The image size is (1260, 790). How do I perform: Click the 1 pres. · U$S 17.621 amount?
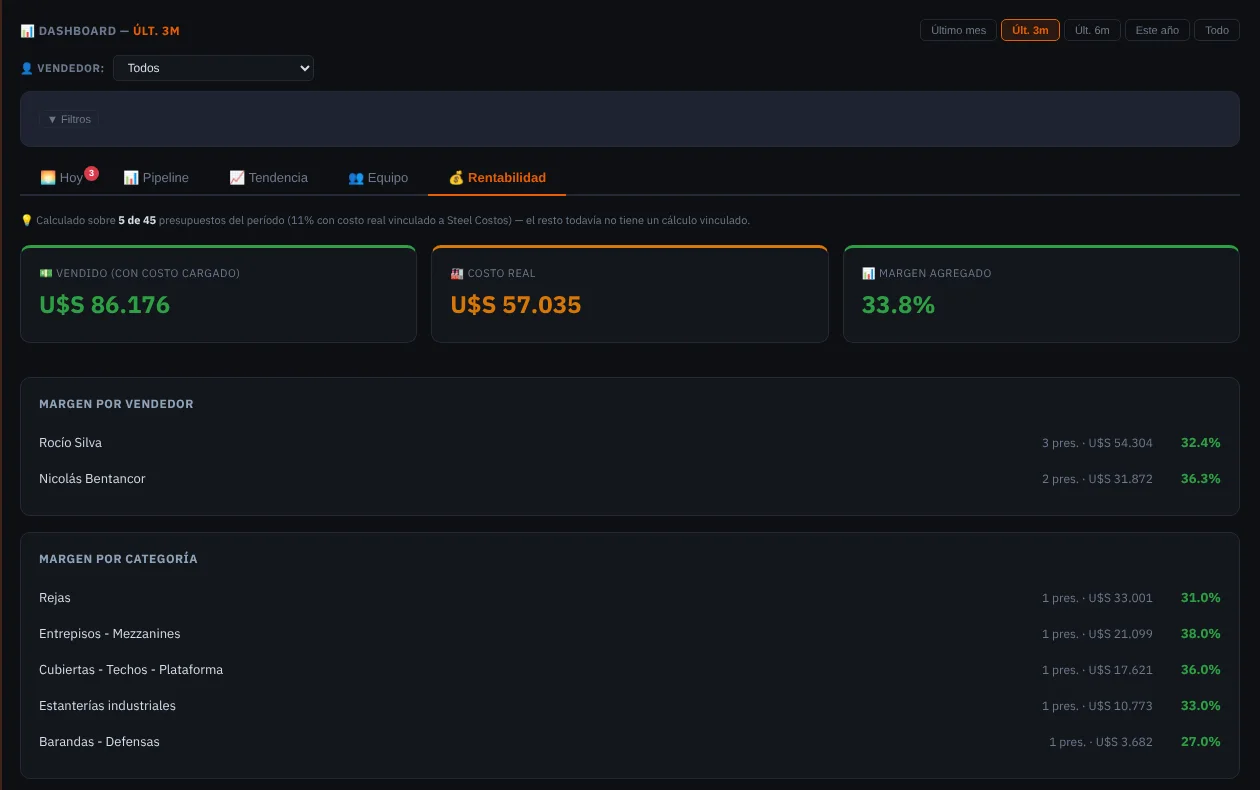1097,670
